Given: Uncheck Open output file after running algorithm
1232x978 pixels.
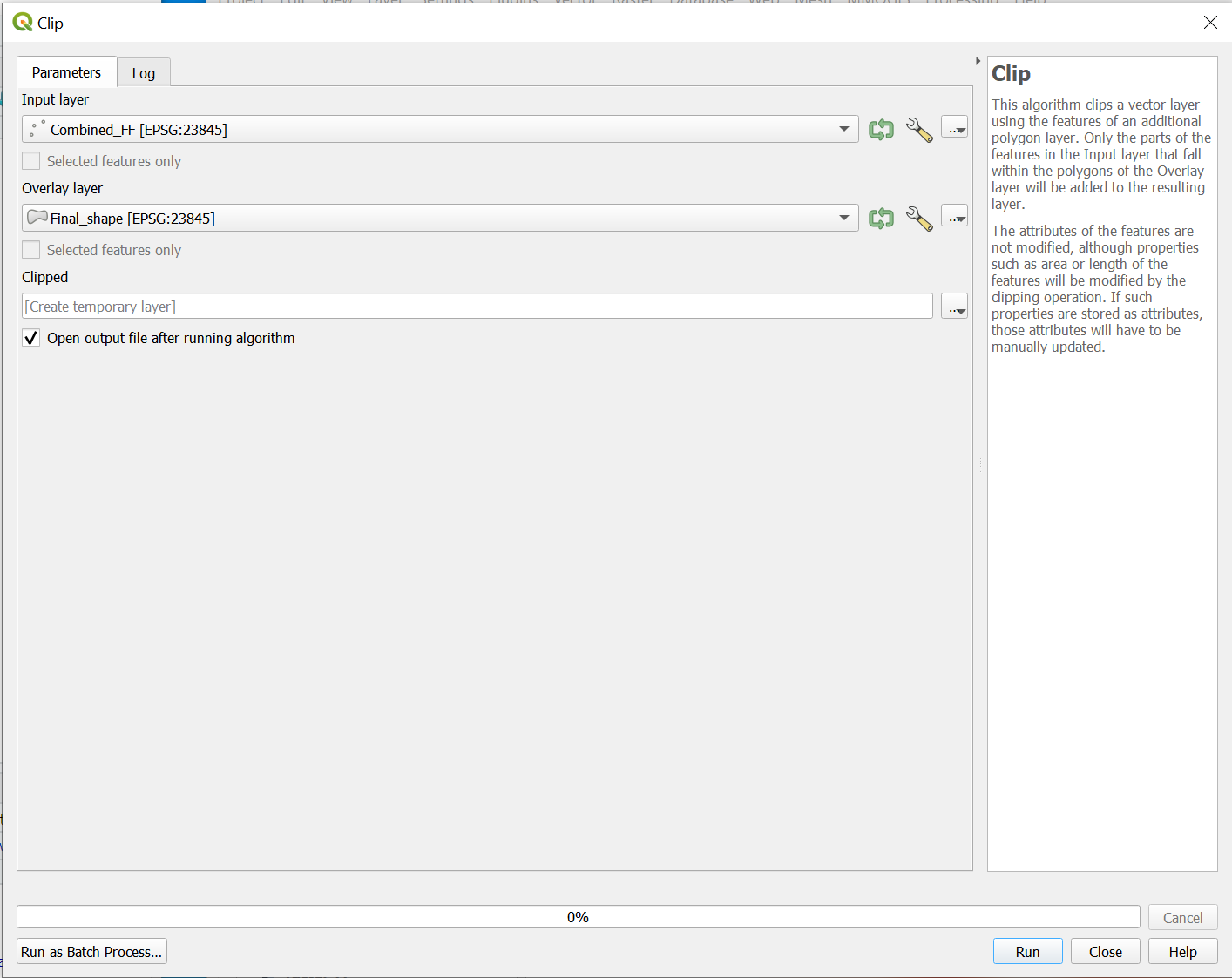Looking at the screenshot, I should tap(31, 338).
